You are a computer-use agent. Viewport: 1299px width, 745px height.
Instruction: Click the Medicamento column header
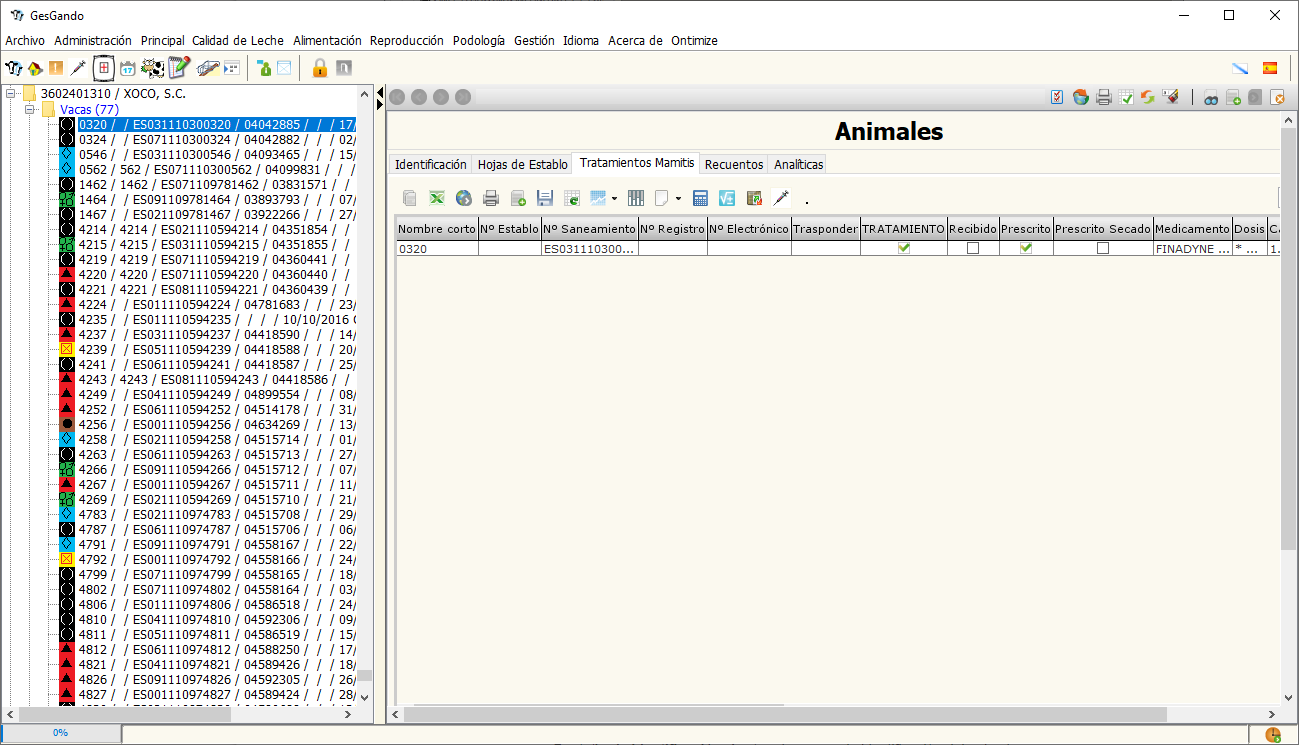(x=1193, y=229)
